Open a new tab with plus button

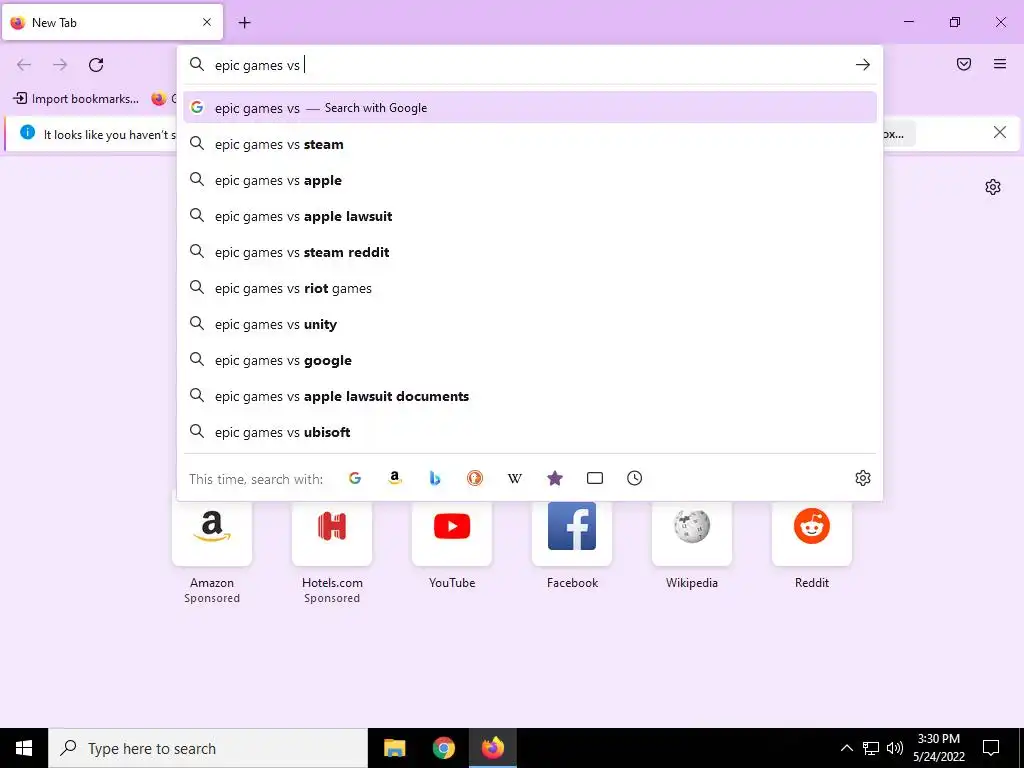(244, 23)
